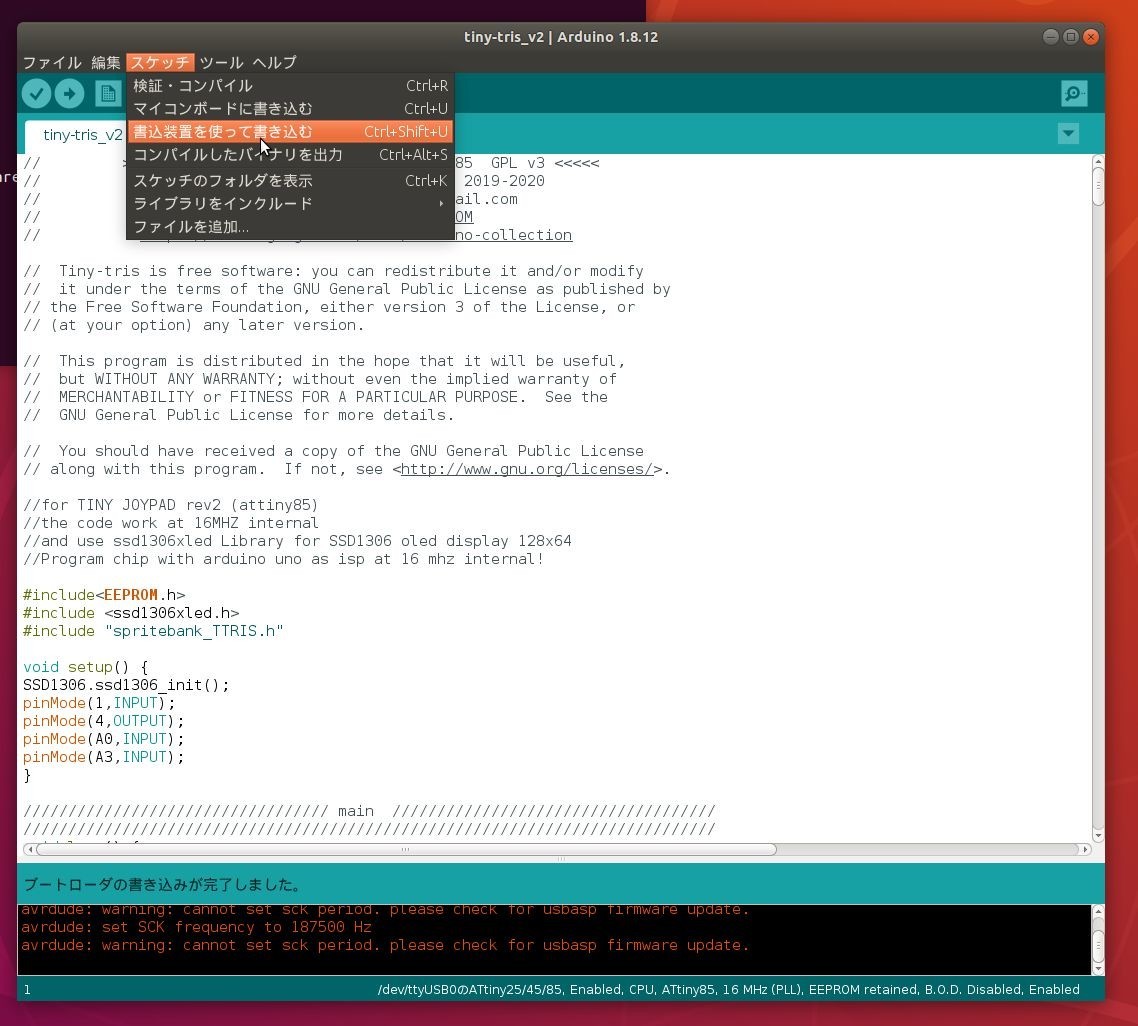Close the highlighted スケッチ menu
The width and height of the screenshot is (1138, 1026).
[160, 62]
